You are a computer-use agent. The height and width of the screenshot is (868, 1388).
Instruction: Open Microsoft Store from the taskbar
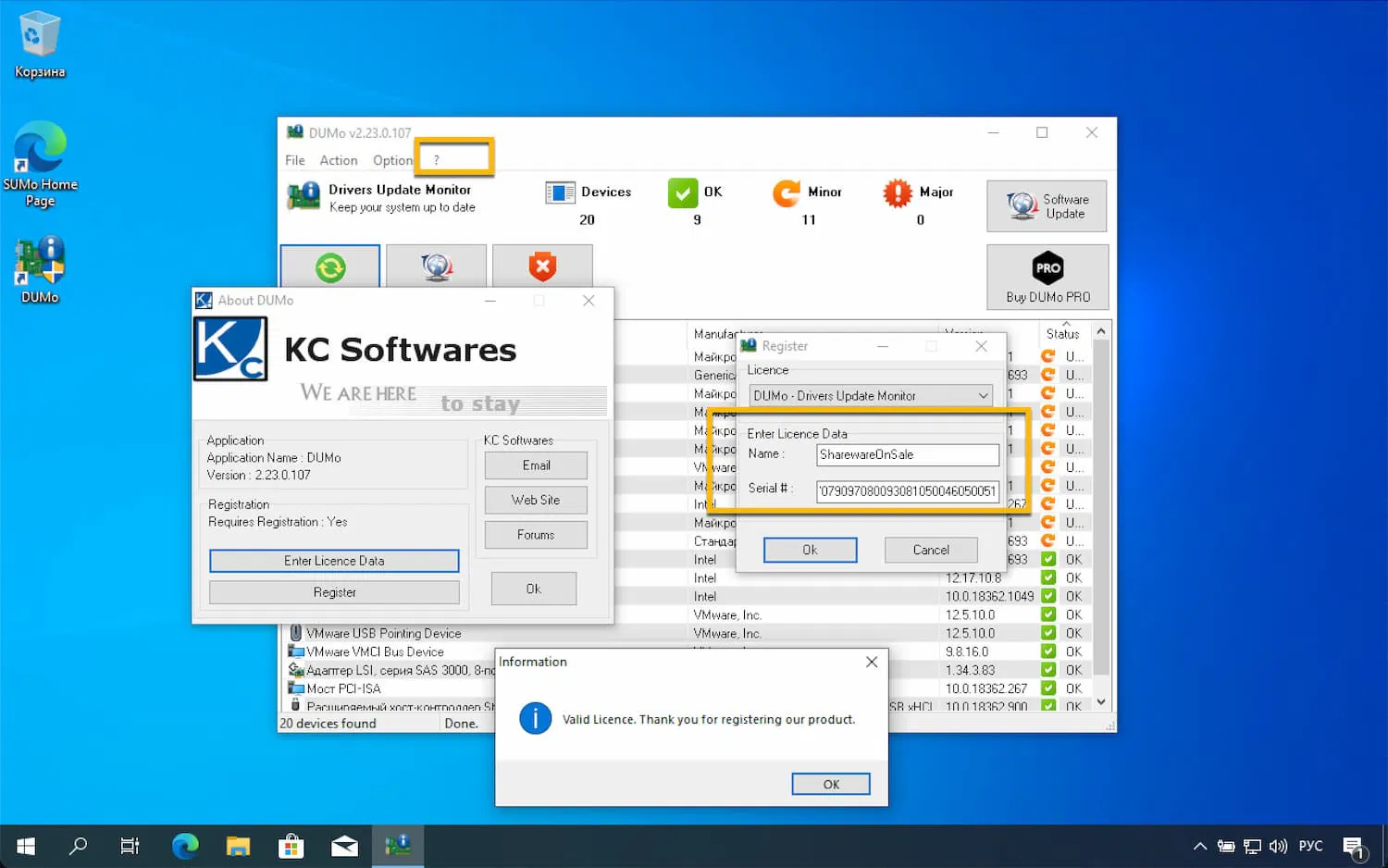pyautogui.click(x=291, y=846)
